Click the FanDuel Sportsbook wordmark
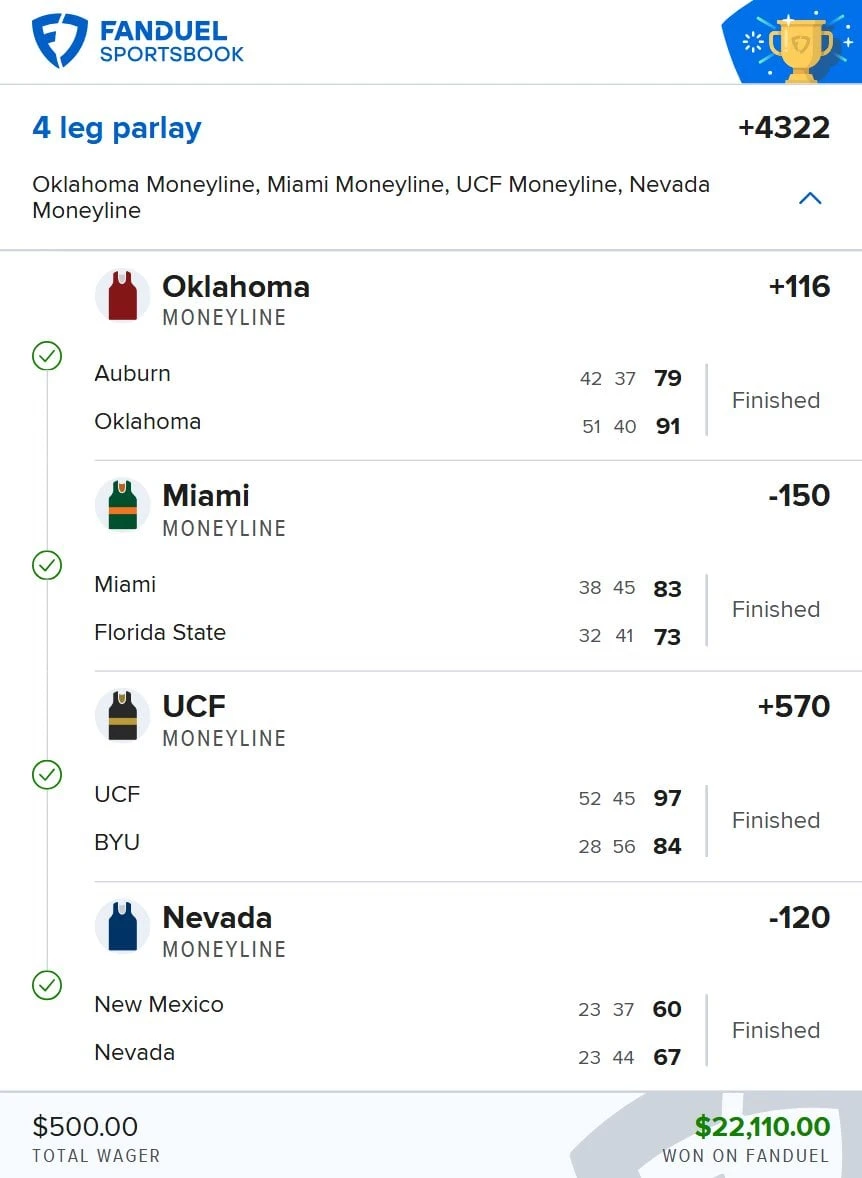This screenshot has height=1178, width=862. (171, 41)
